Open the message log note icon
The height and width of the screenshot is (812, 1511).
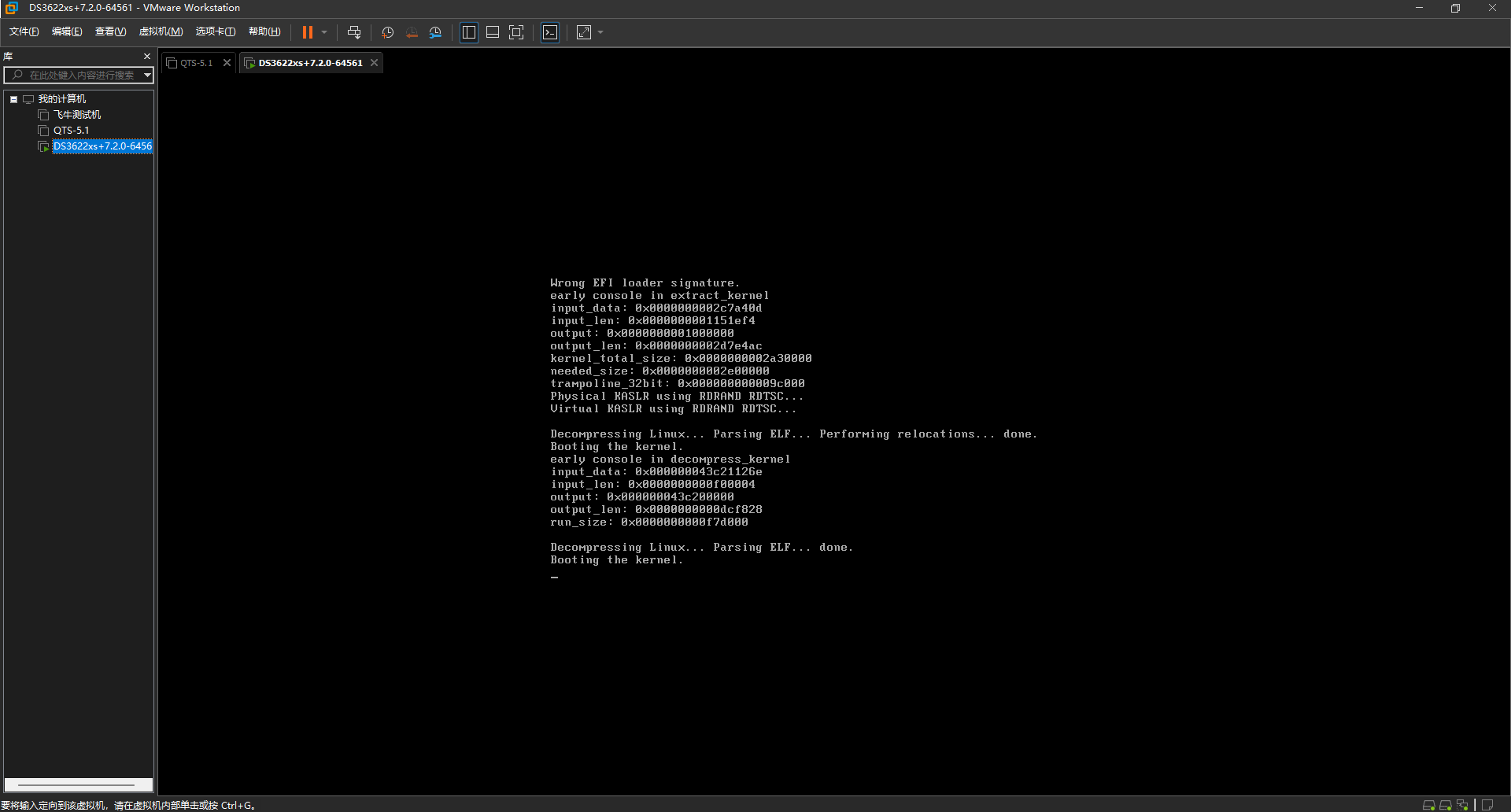click(1487, 805)
